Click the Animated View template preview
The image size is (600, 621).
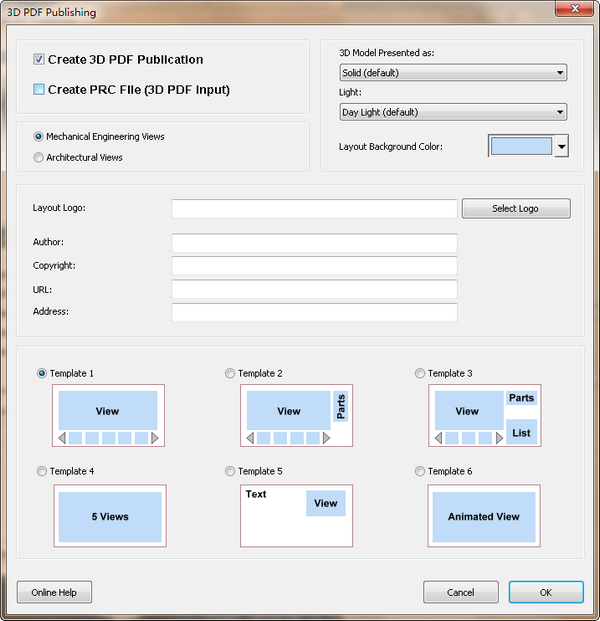(x=484, y=516)
